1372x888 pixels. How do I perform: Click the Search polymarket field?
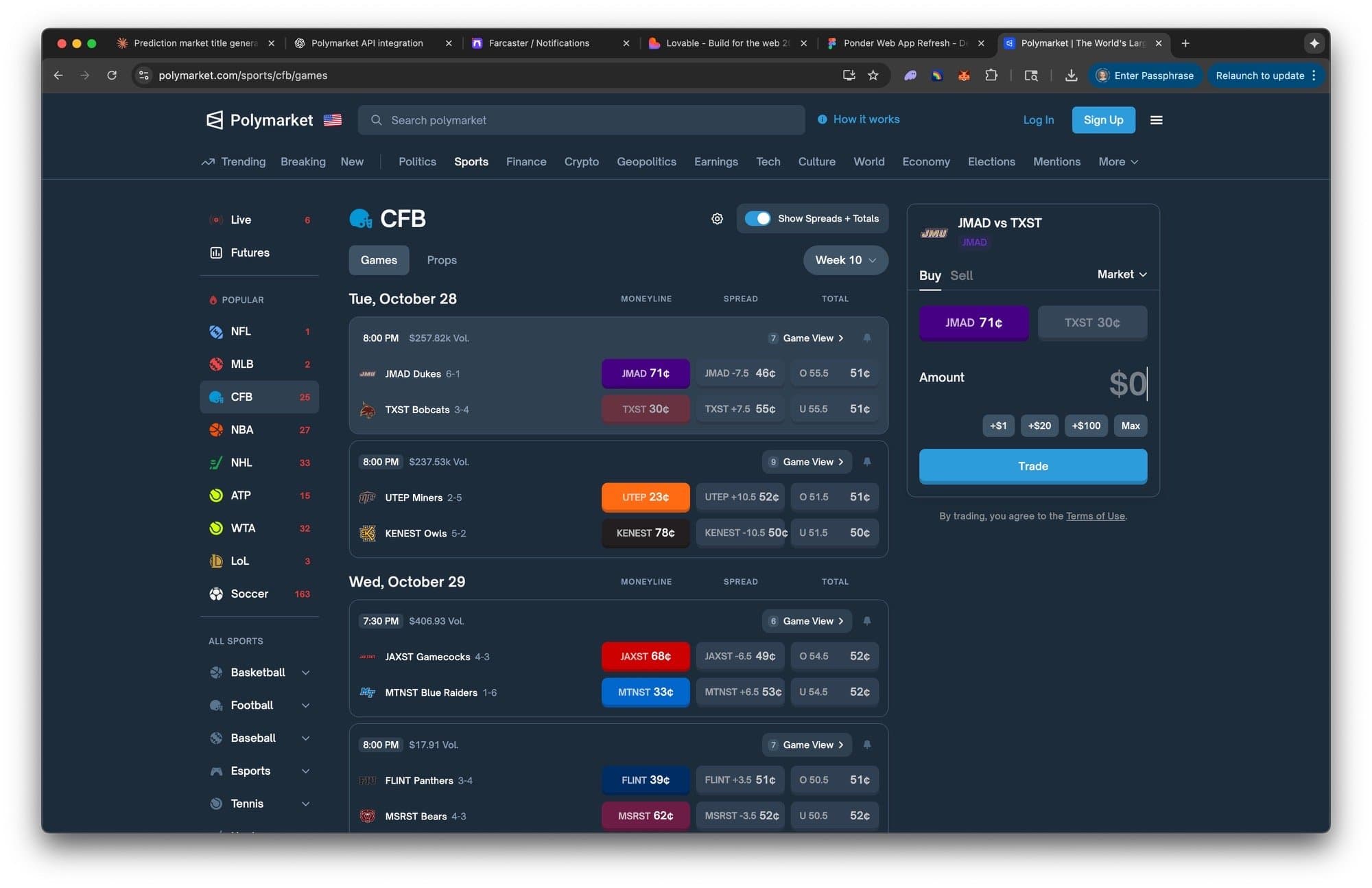tap(581, 120)
